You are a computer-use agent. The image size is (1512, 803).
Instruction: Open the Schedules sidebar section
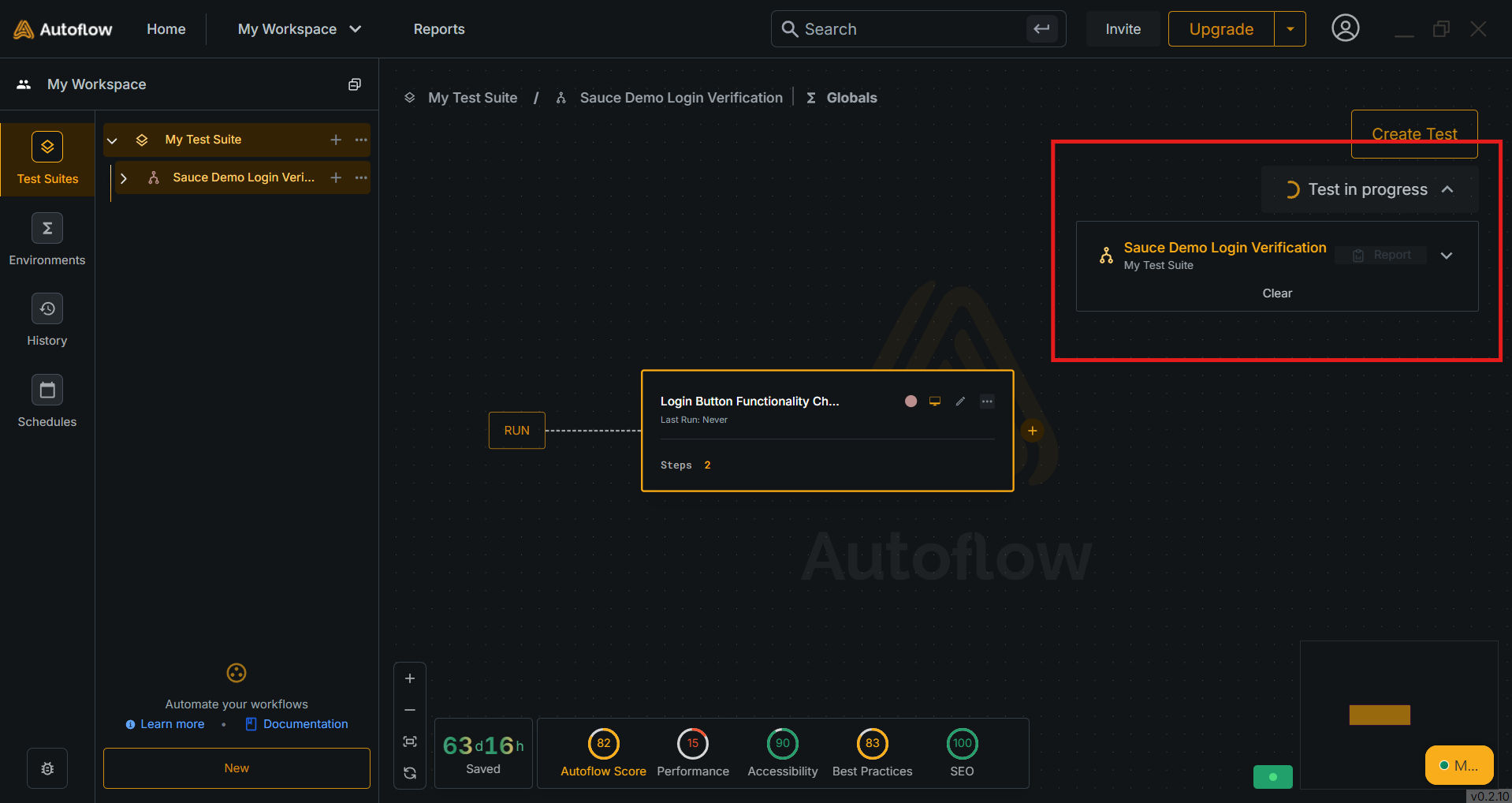point(47,401)
